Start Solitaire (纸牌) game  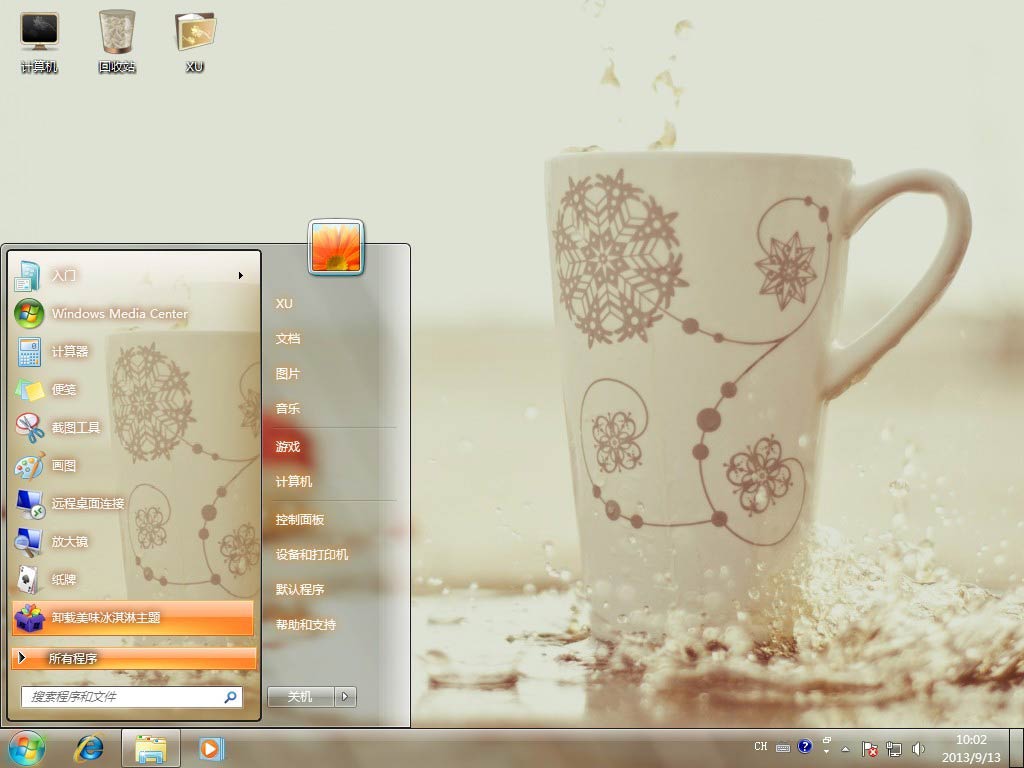tap(64, 579)
